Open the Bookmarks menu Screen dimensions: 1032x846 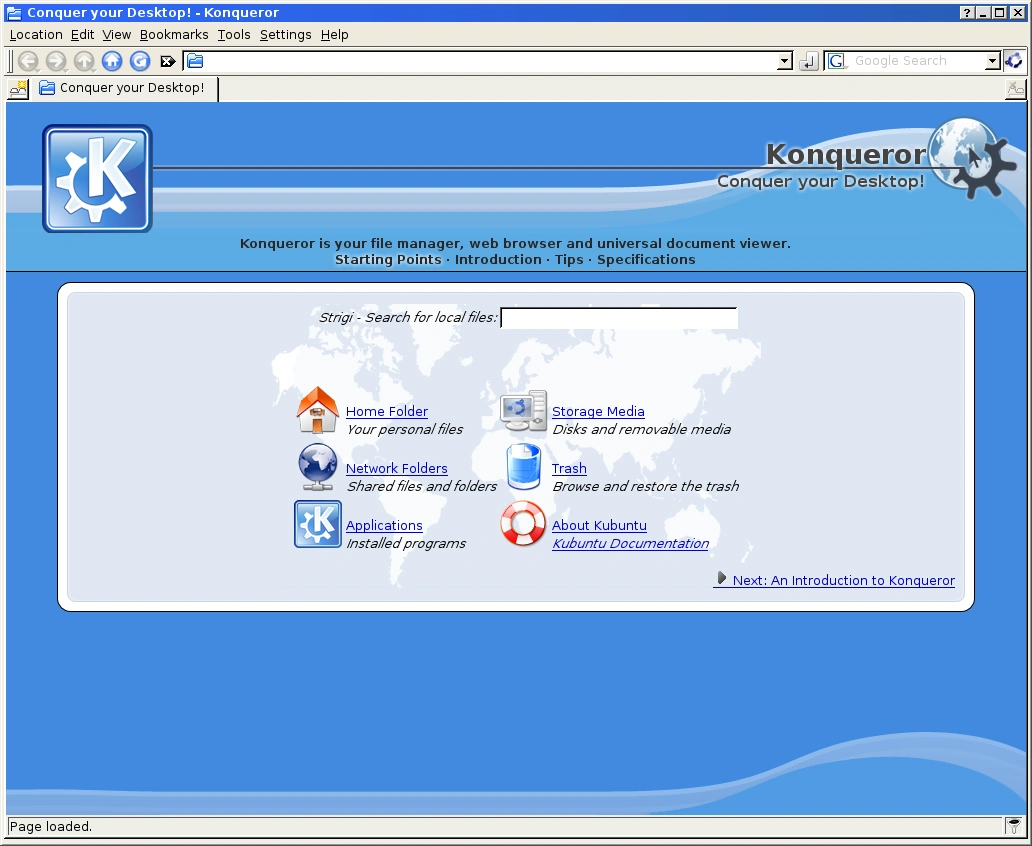pyautogui.click(x=174, y=34)
